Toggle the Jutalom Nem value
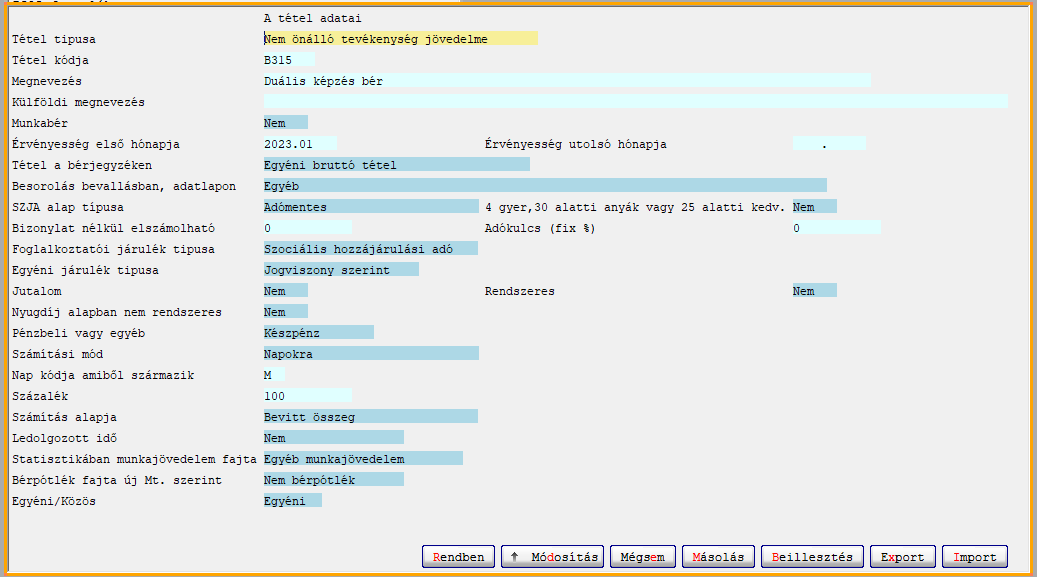This screenshot has height=577, width=1037. pyautogui.click(x=285, y=291)
